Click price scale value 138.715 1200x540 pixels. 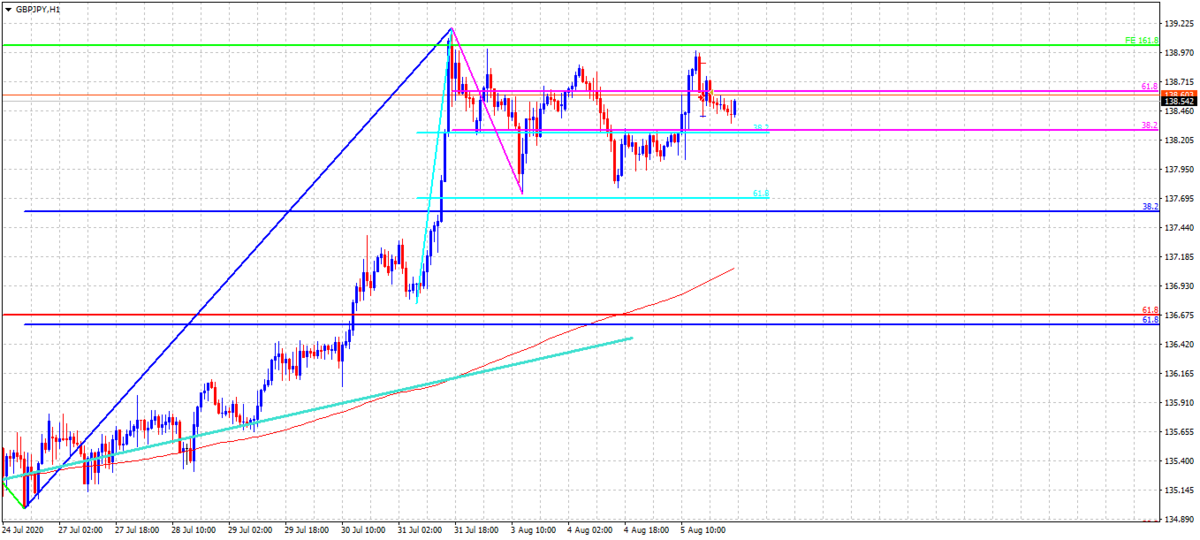point(1179,82)
